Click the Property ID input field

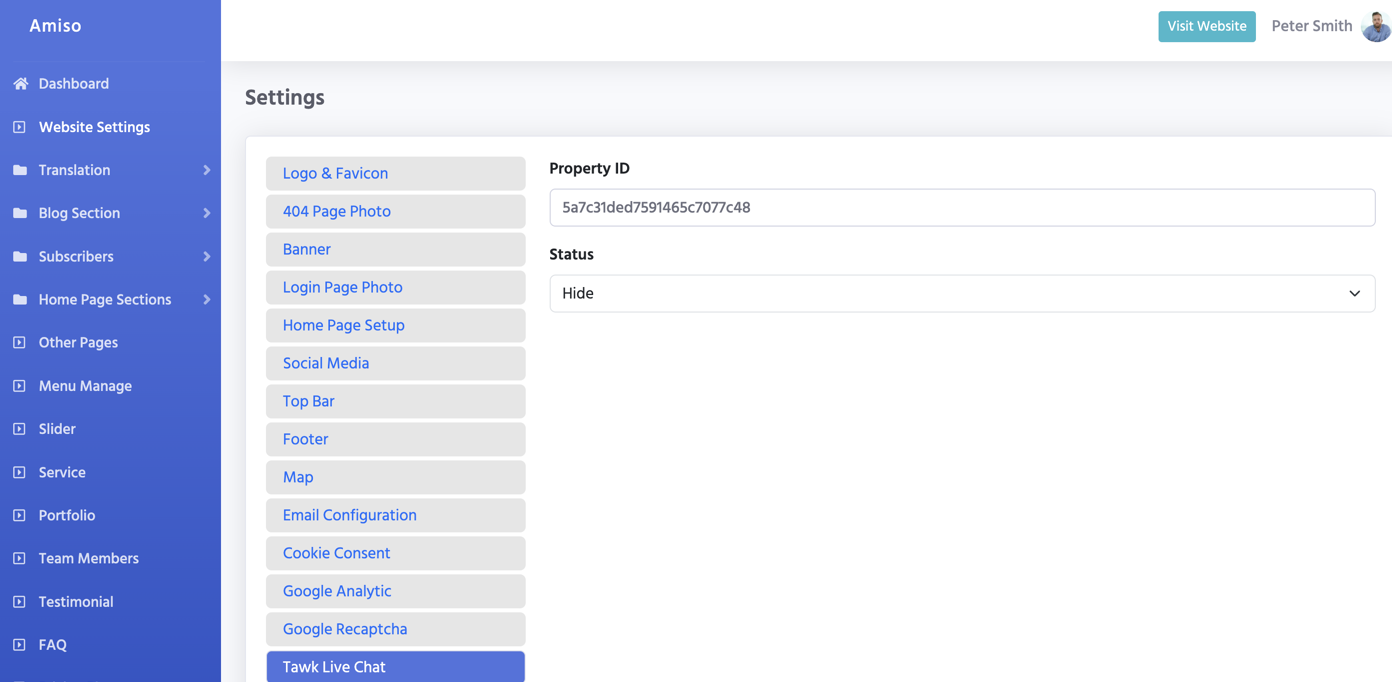point(961,208)
